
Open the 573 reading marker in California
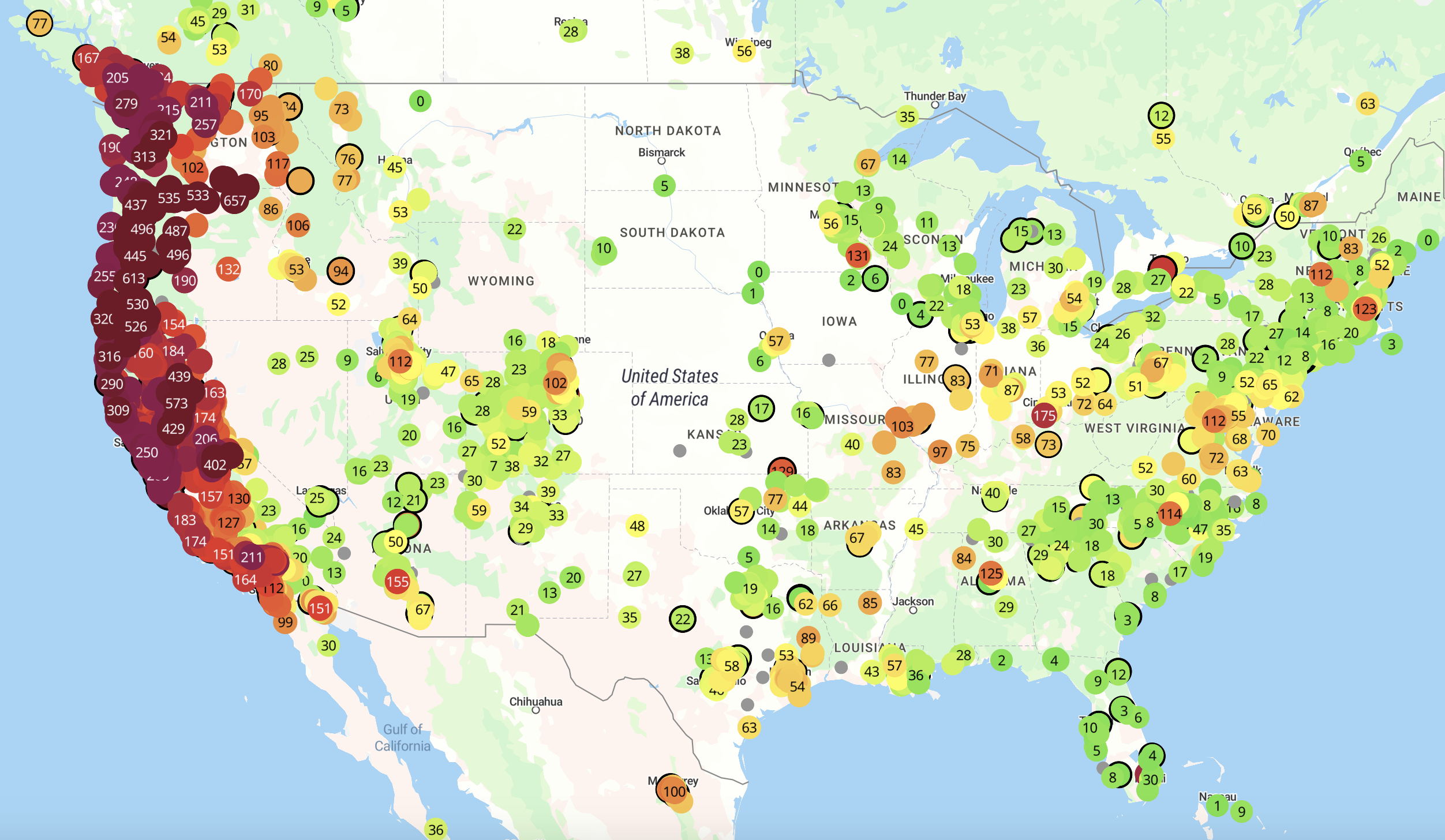177,403
